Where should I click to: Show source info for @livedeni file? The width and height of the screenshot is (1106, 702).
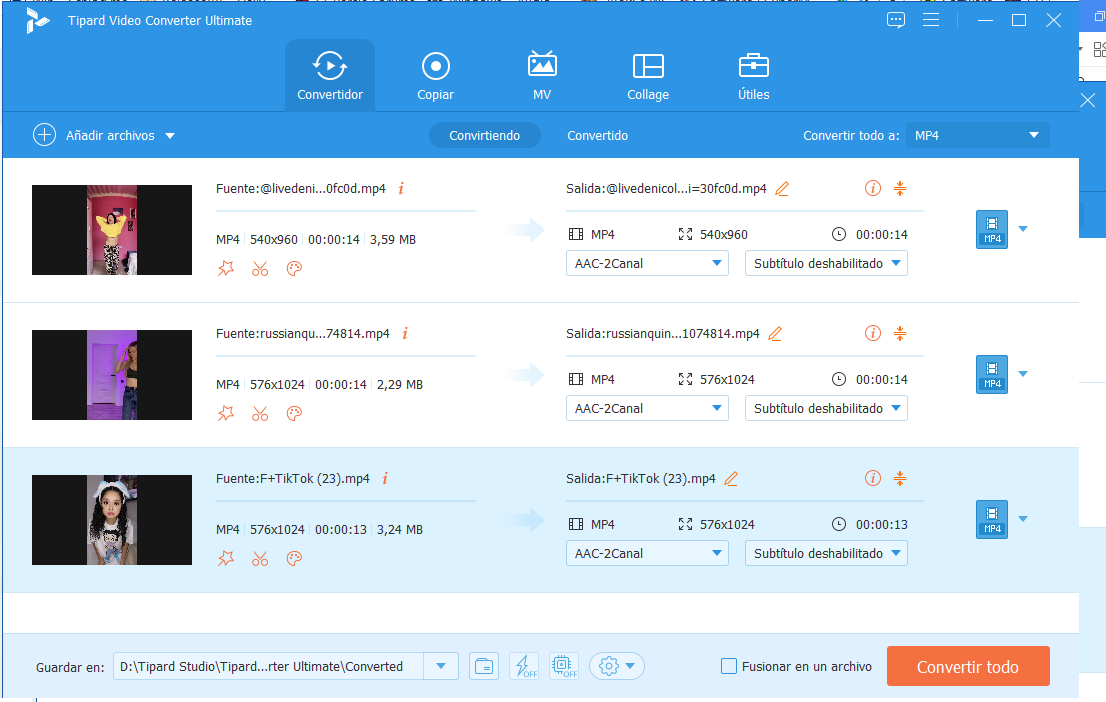(401, 188)
